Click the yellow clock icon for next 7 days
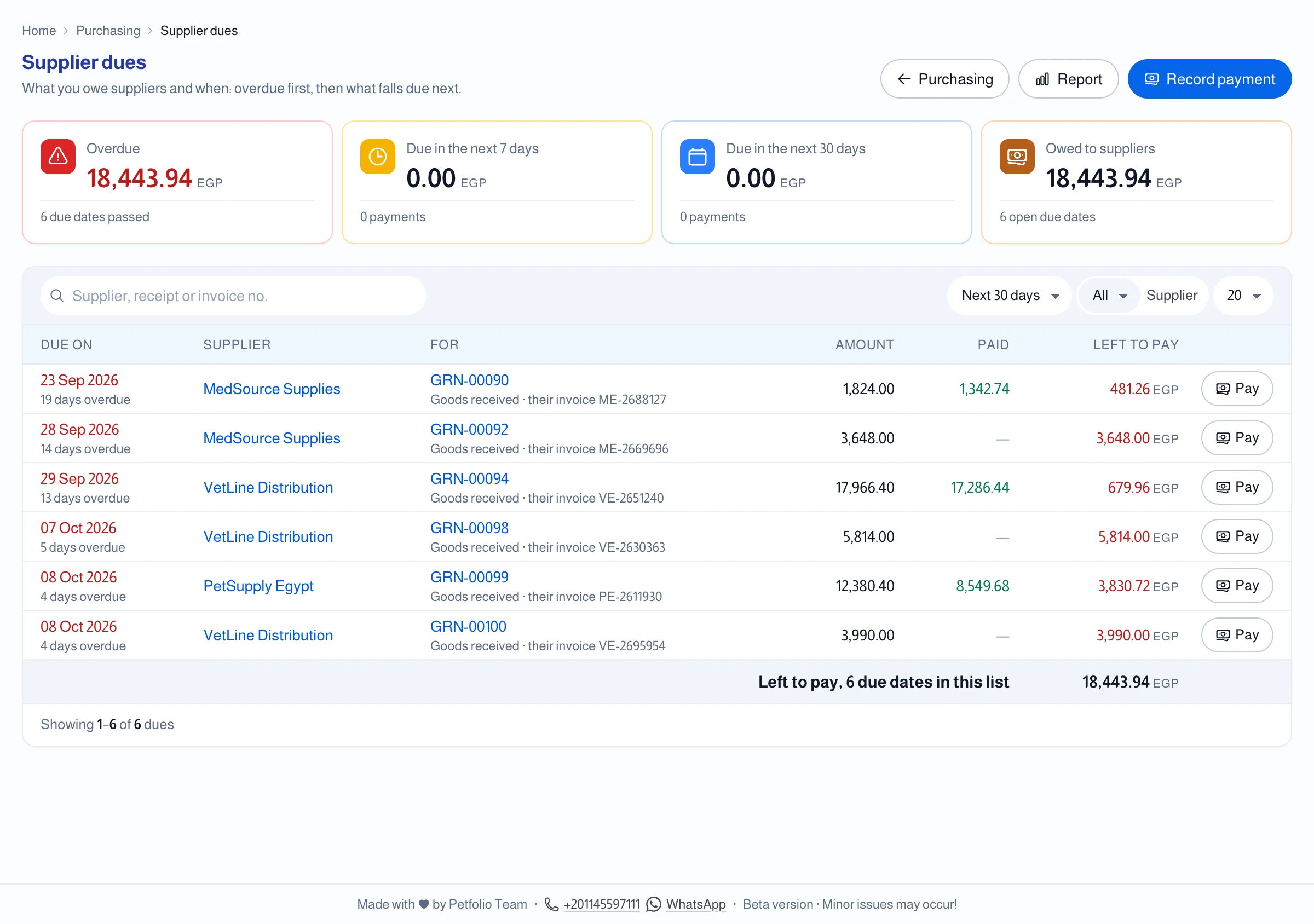Screen dimensions: 1314x924 pos(378,156)
